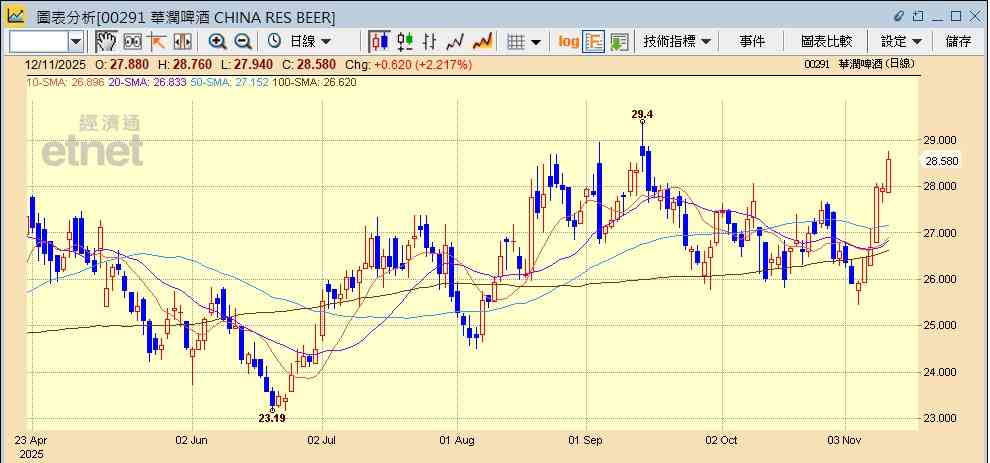Screen dimensions: 990x463
Task: Click the 事件 button
Action: click(x=752, y=41)
